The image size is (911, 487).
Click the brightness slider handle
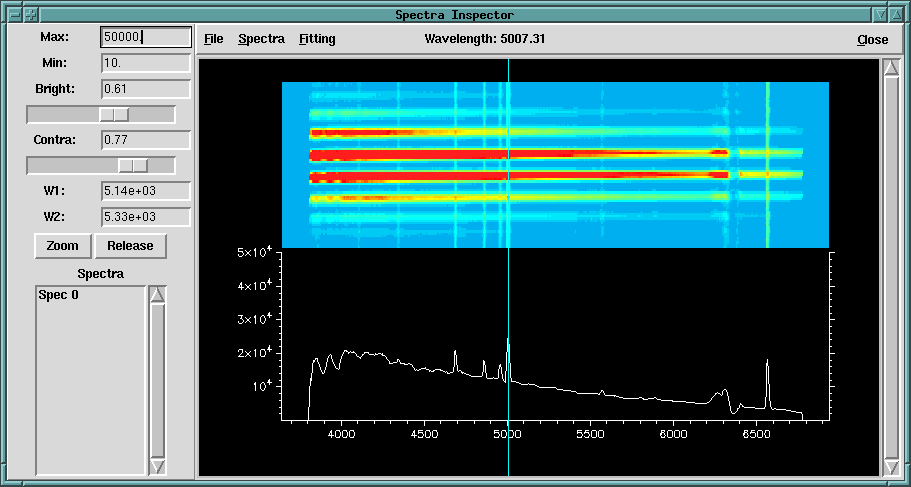114,114
